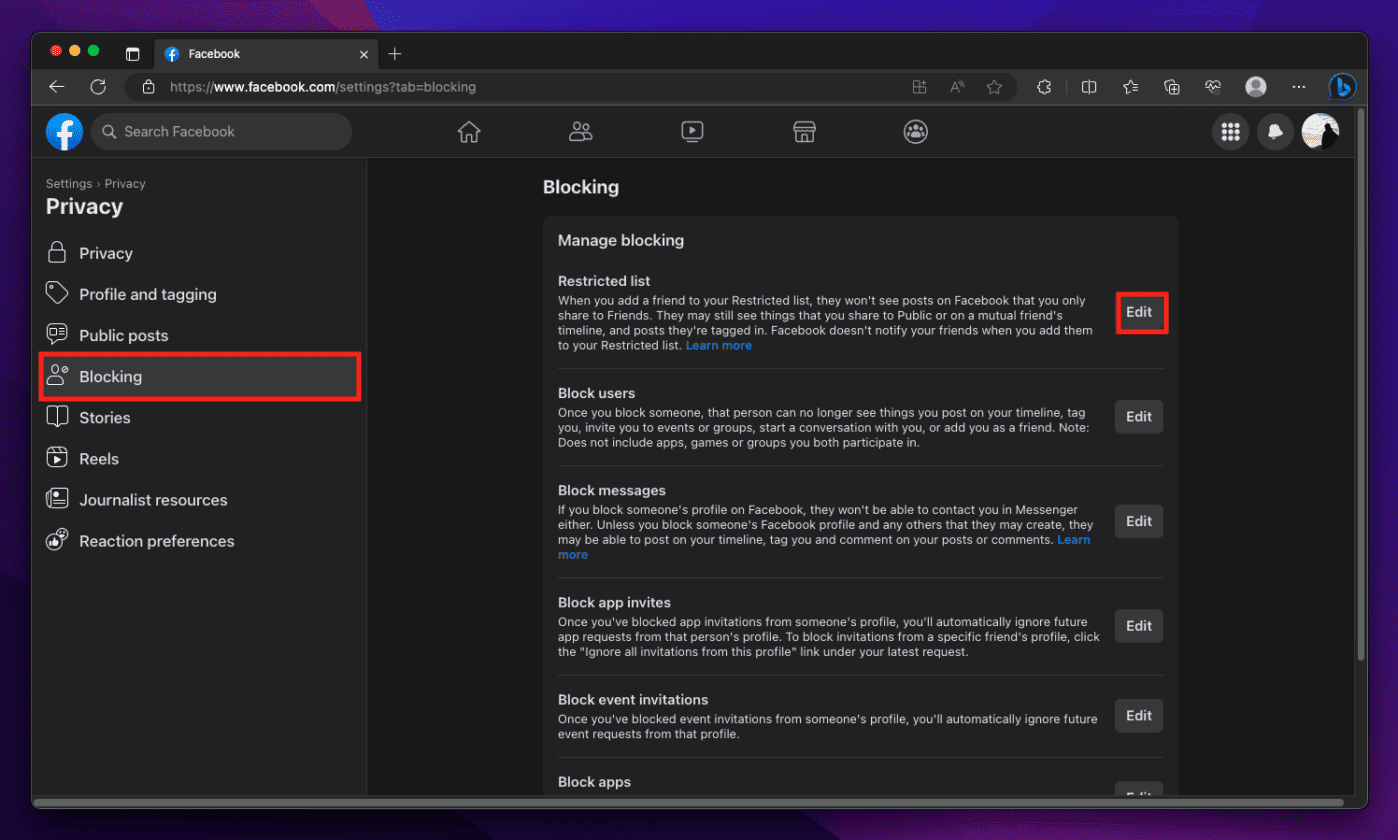Reload the page with the browser refresh button
This screenshot has width=1398, height=840.
coord(98,87)
